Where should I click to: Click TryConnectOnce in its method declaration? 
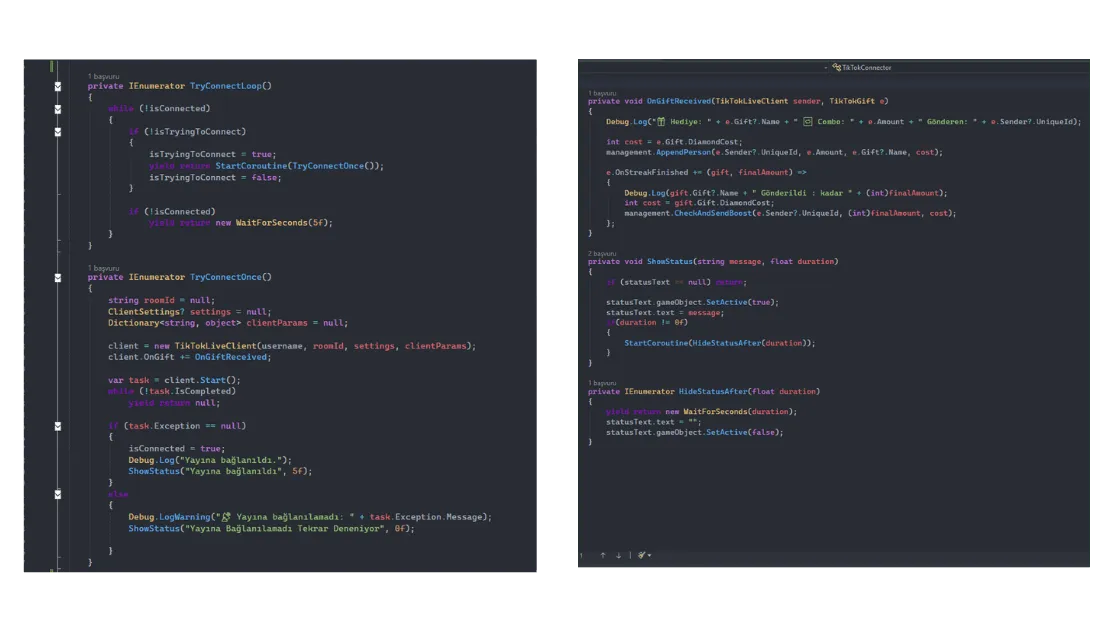tap(226, 277)
